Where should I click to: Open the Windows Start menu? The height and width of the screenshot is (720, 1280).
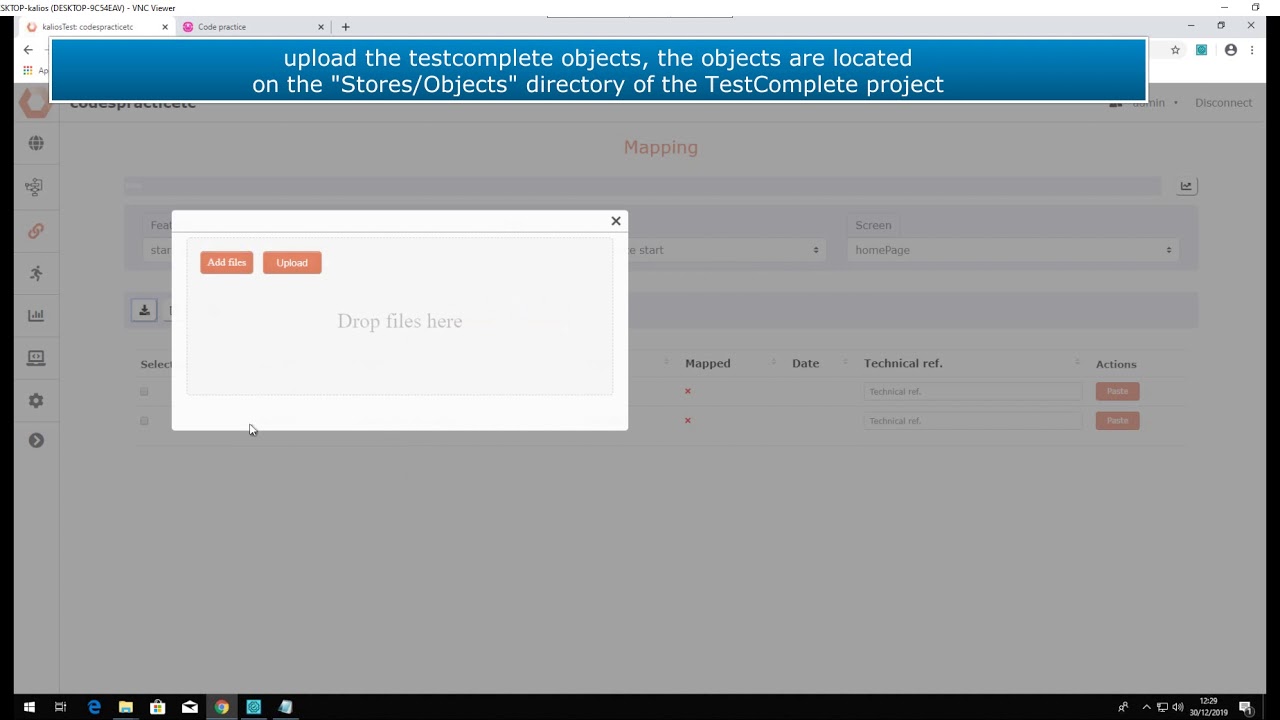pos(29,707)
